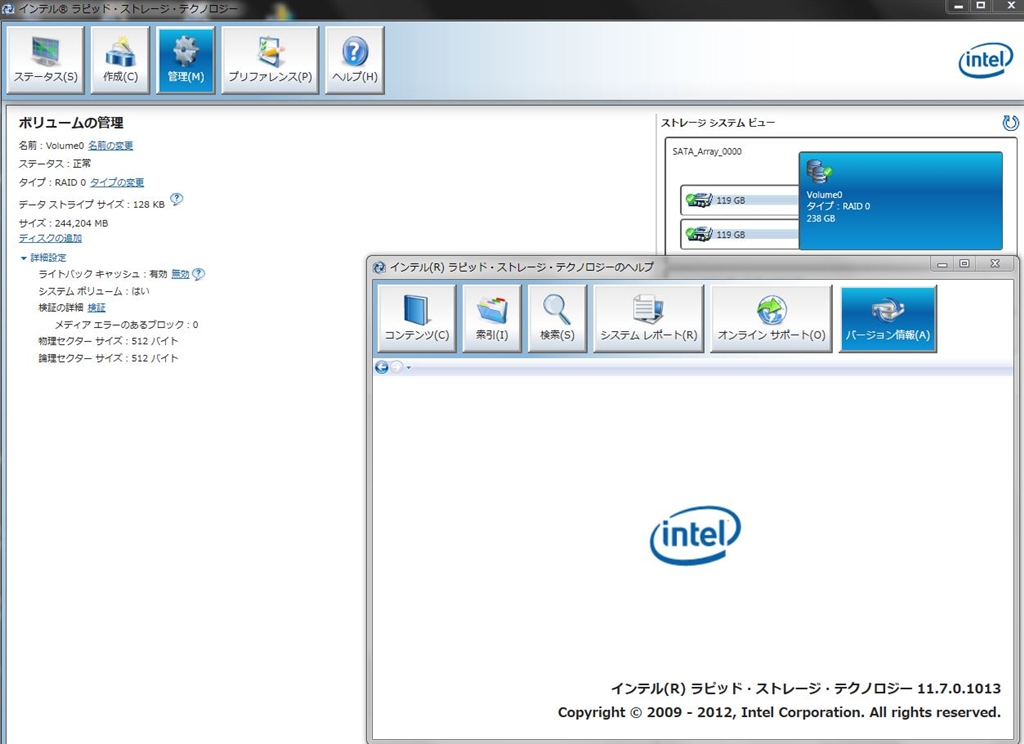Open ヘルプ(H) from the main toolbar
This screenshot has width=1024, height=744.
[x=355, y=60]
